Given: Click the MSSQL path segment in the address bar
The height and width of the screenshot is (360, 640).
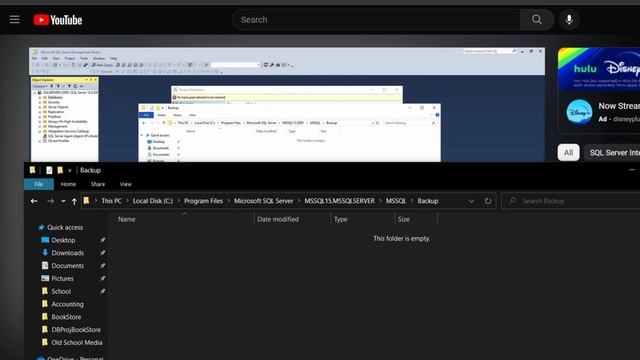Looking at the screenshot, I should pyautogui.click(x=396, y=201).
